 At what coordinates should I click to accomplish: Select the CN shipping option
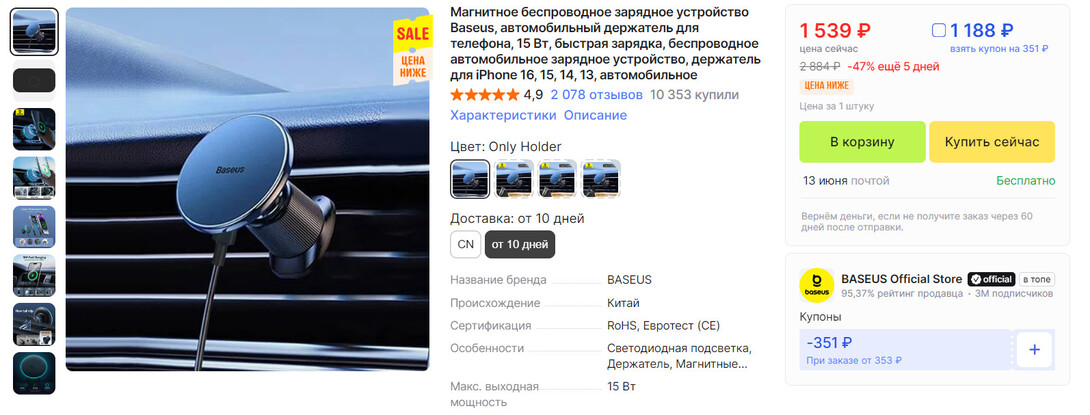(x=466, y=245)
